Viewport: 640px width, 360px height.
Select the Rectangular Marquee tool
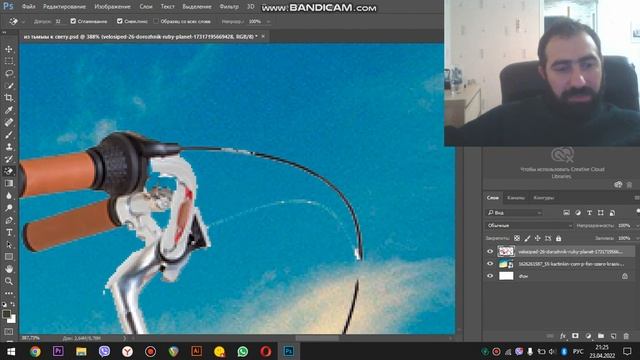coord(9,61)
